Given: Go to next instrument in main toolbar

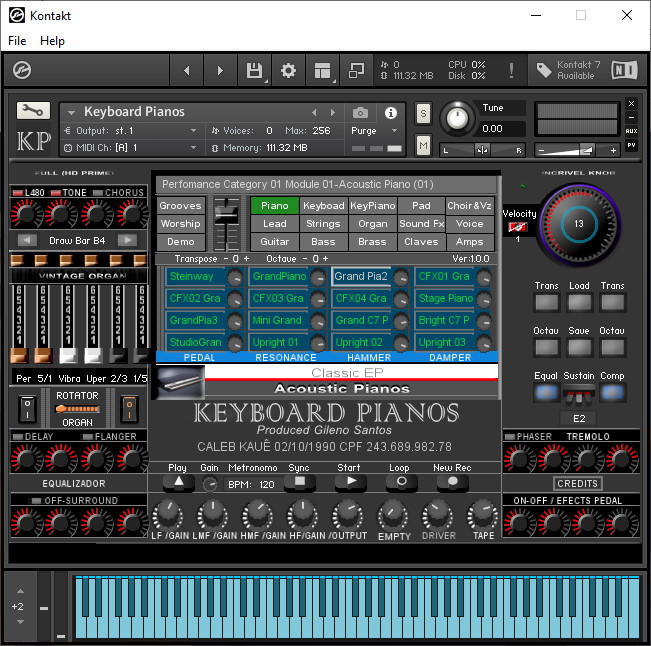Looking at the screenshot, I should pyautogui.click(x=220, y=71).
